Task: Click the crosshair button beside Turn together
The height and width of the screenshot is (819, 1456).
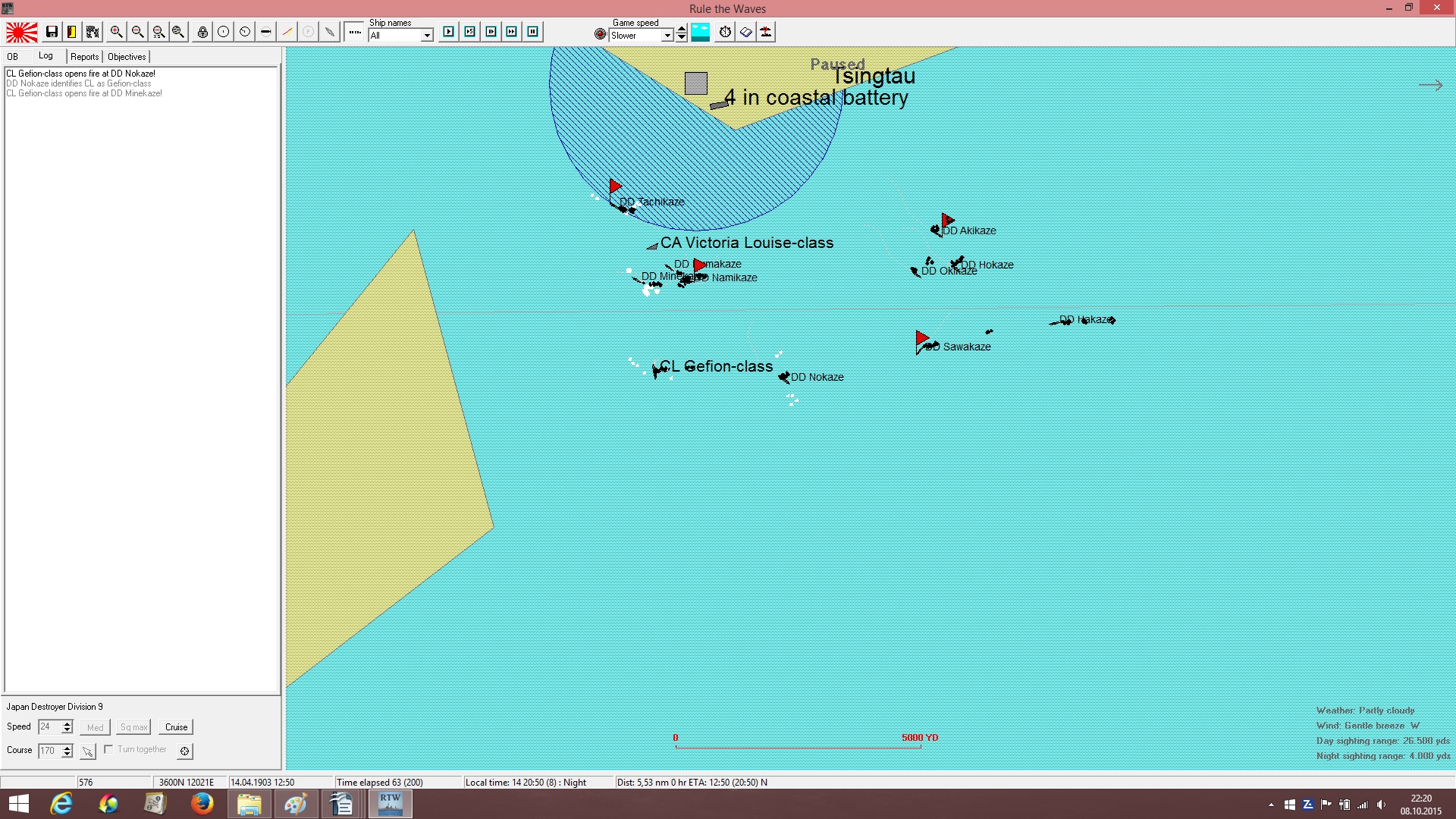Action: (184, 752)
